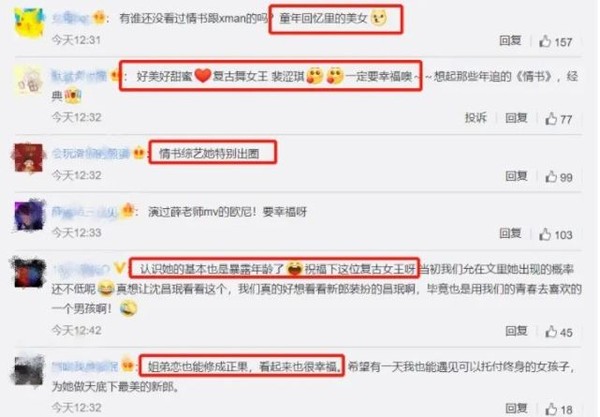Tap thumbs-up next to 103
Image resolution: width=600 pixels, height=417 pixels.
545,234
